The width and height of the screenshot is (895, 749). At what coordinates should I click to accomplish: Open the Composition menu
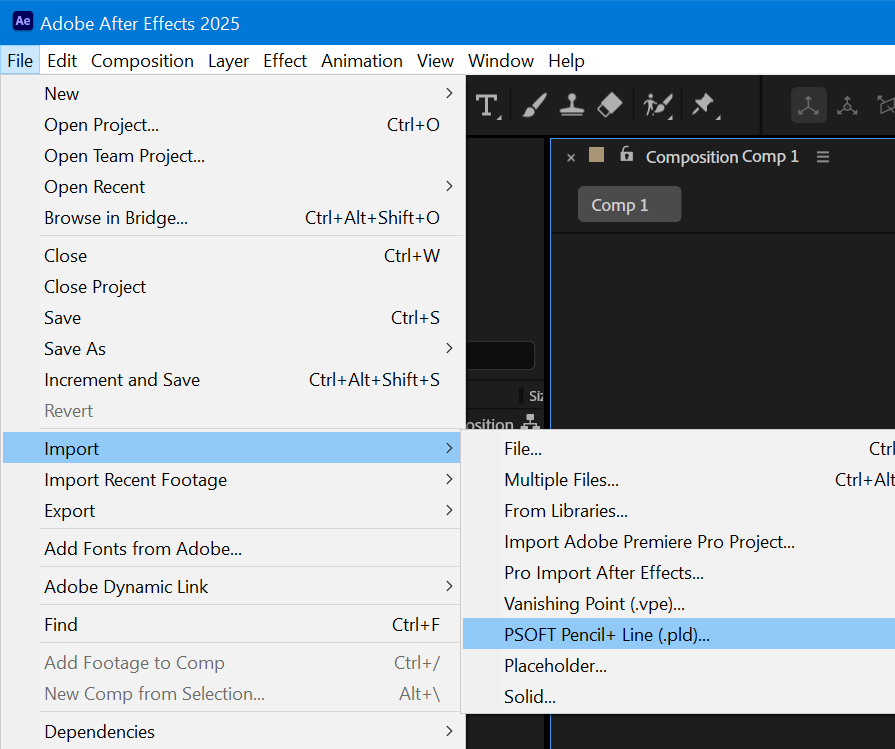(142, 61)
